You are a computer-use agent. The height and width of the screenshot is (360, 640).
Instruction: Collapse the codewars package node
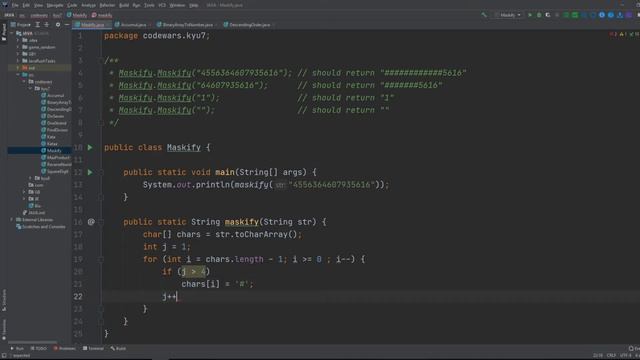(x=24, y=82)
